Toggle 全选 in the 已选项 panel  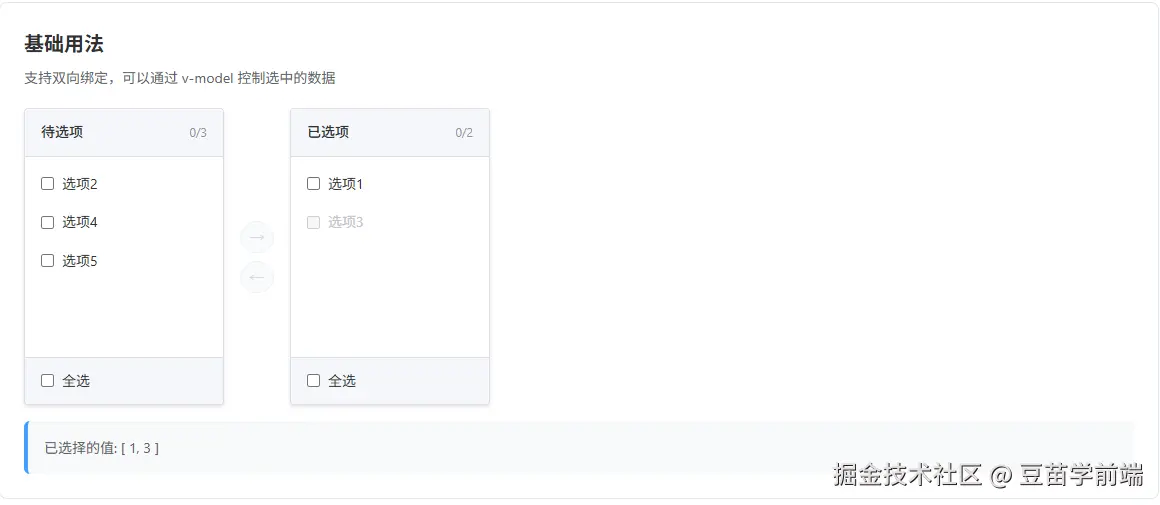point(314,380)
